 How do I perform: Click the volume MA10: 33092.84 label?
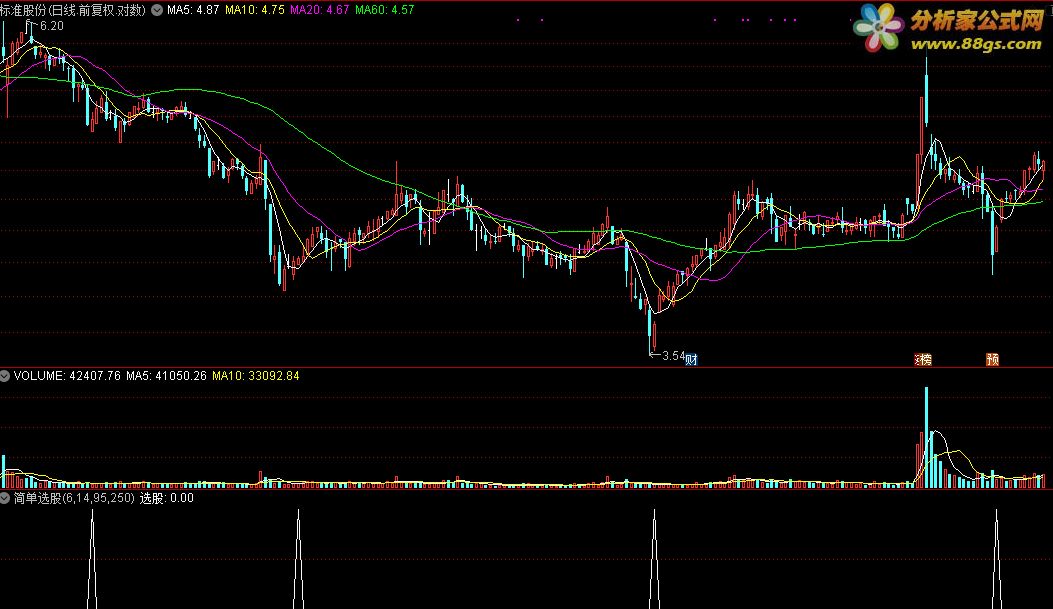pos(256,376)
